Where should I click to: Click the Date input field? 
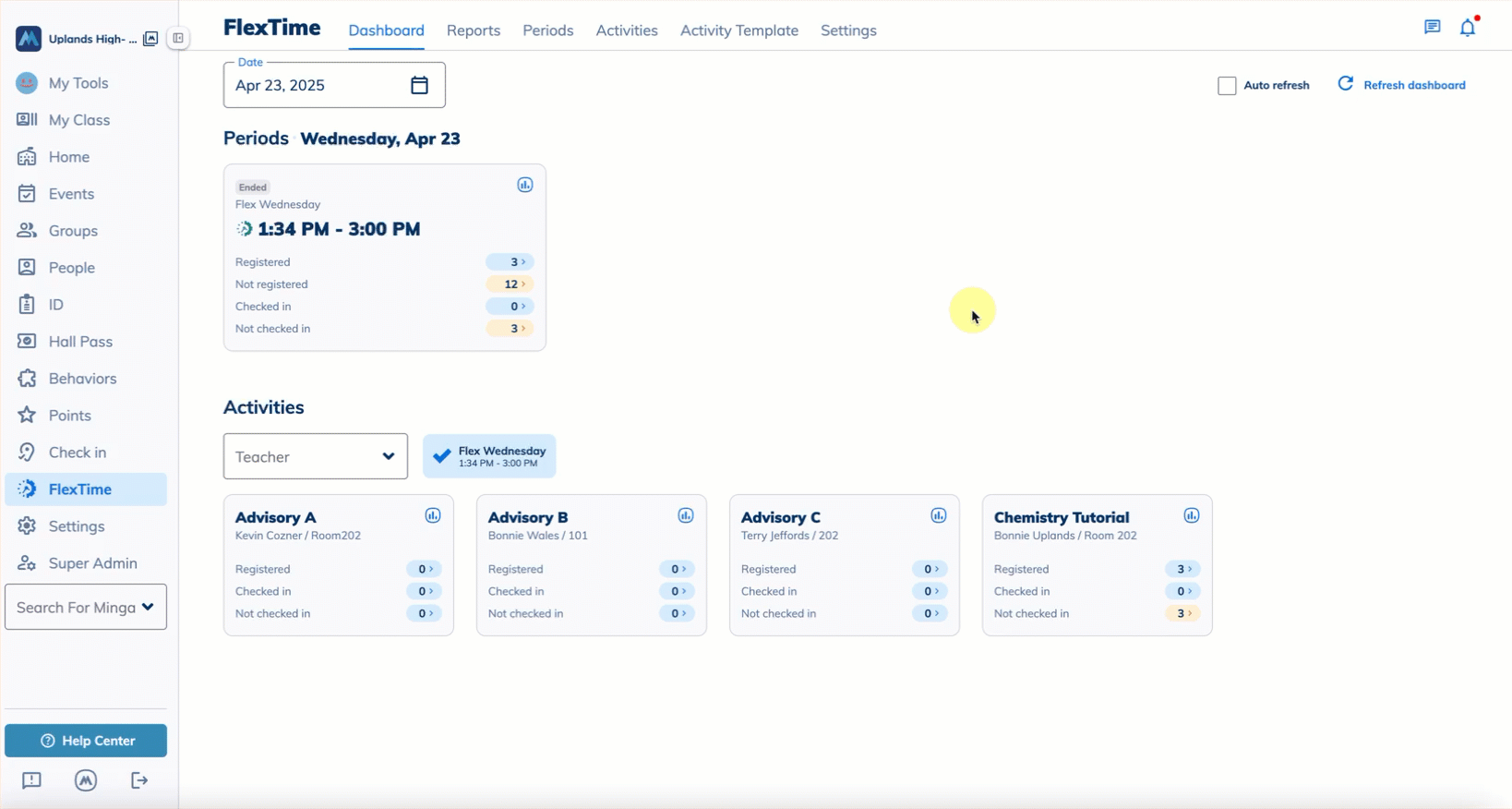[314, 85]
